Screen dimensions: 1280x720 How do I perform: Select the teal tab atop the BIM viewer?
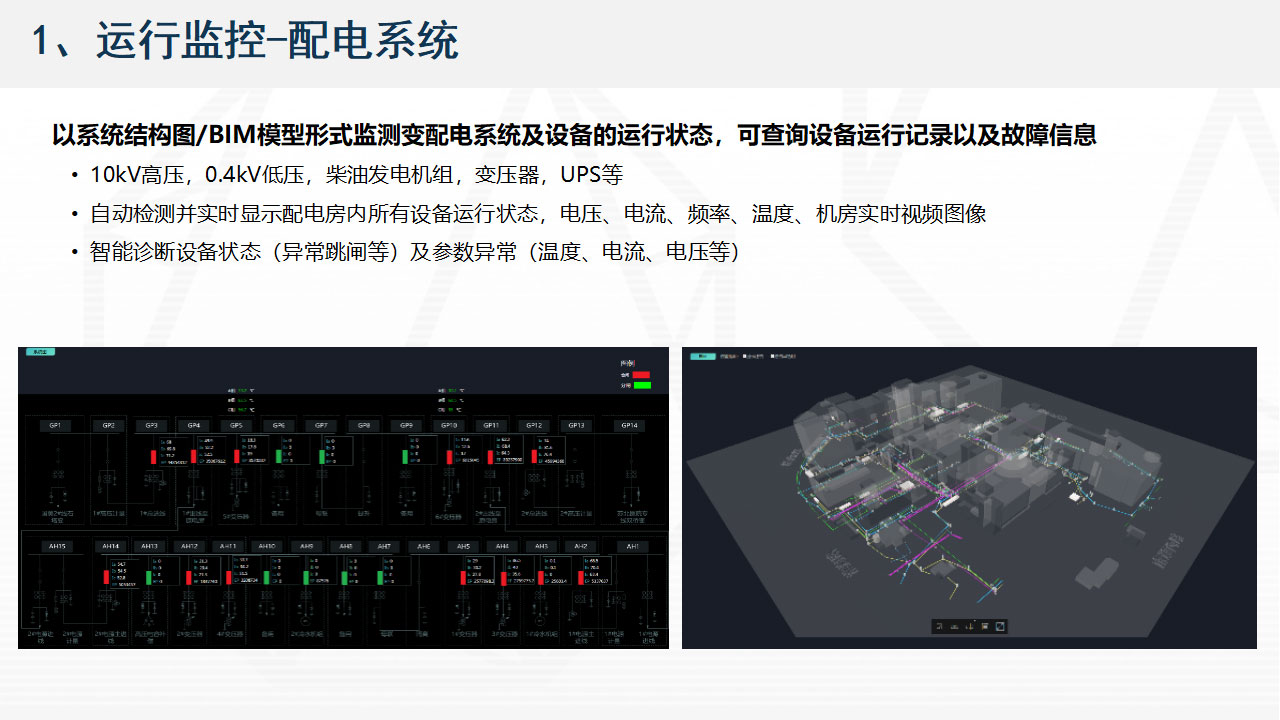pos(702,355)
